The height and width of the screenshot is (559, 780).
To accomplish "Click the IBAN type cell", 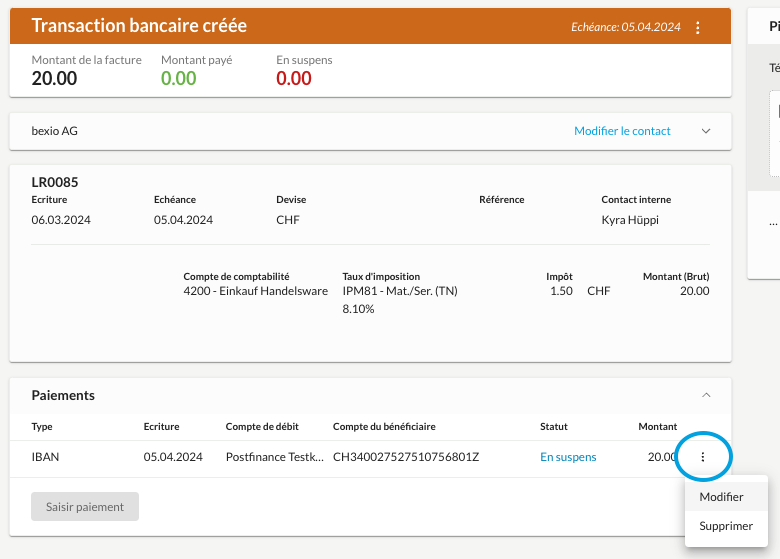I will click(45, 457).
